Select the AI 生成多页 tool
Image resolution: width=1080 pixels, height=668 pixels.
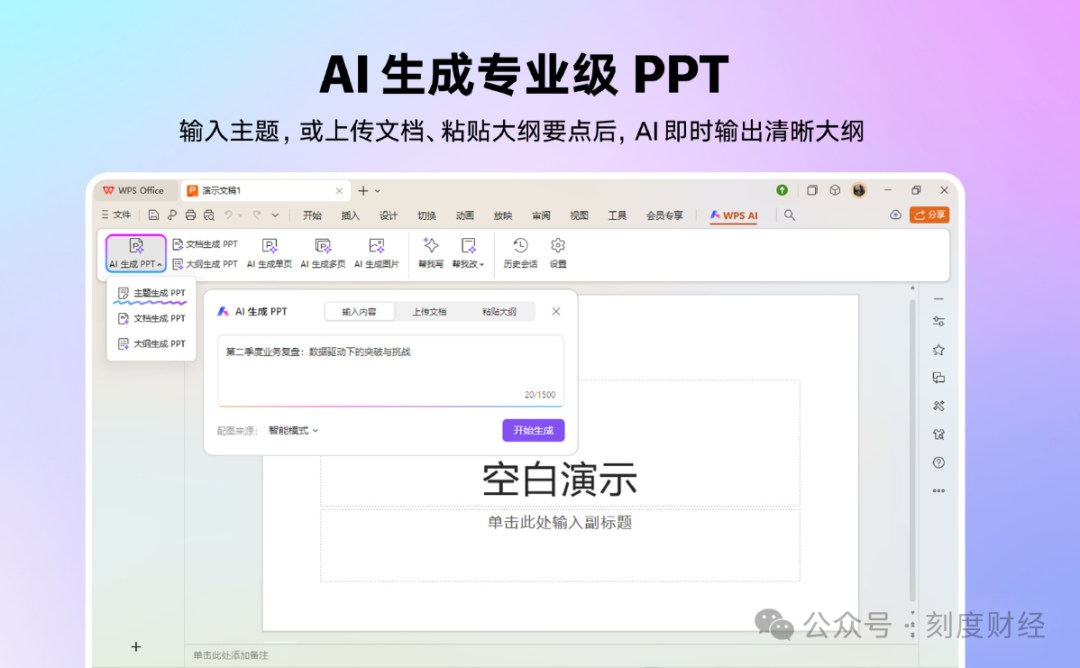coord(322,252)
